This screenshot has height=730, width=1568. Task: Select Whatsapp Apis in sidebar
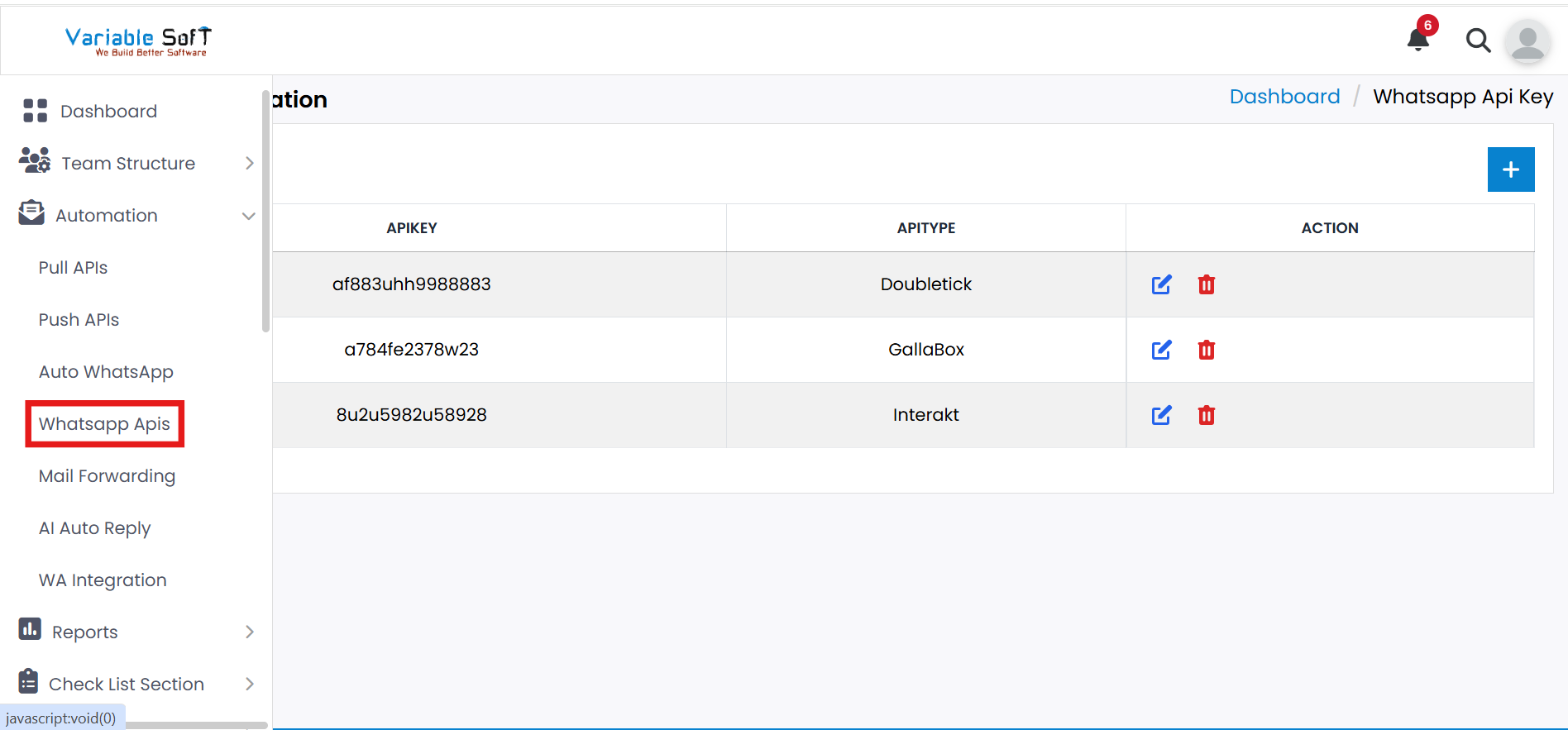point(104,424)
